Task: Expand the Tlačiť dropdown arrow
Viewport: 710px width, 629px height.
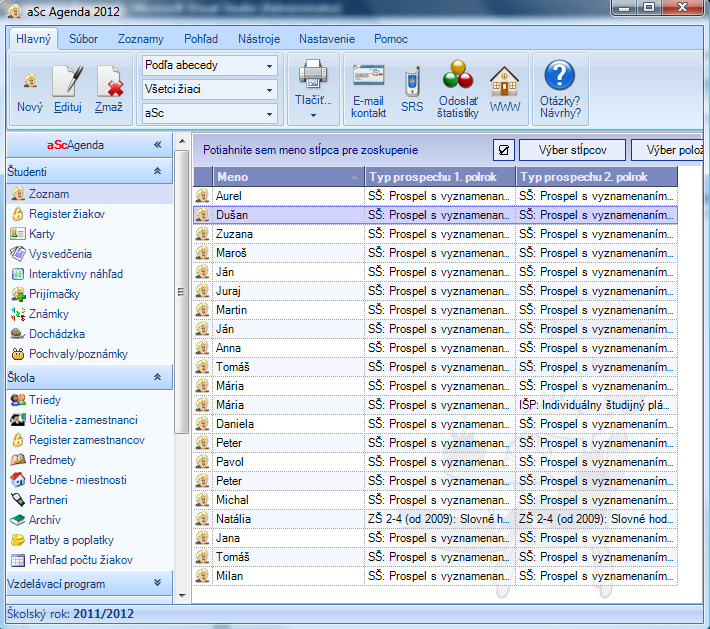Action: 313,115
